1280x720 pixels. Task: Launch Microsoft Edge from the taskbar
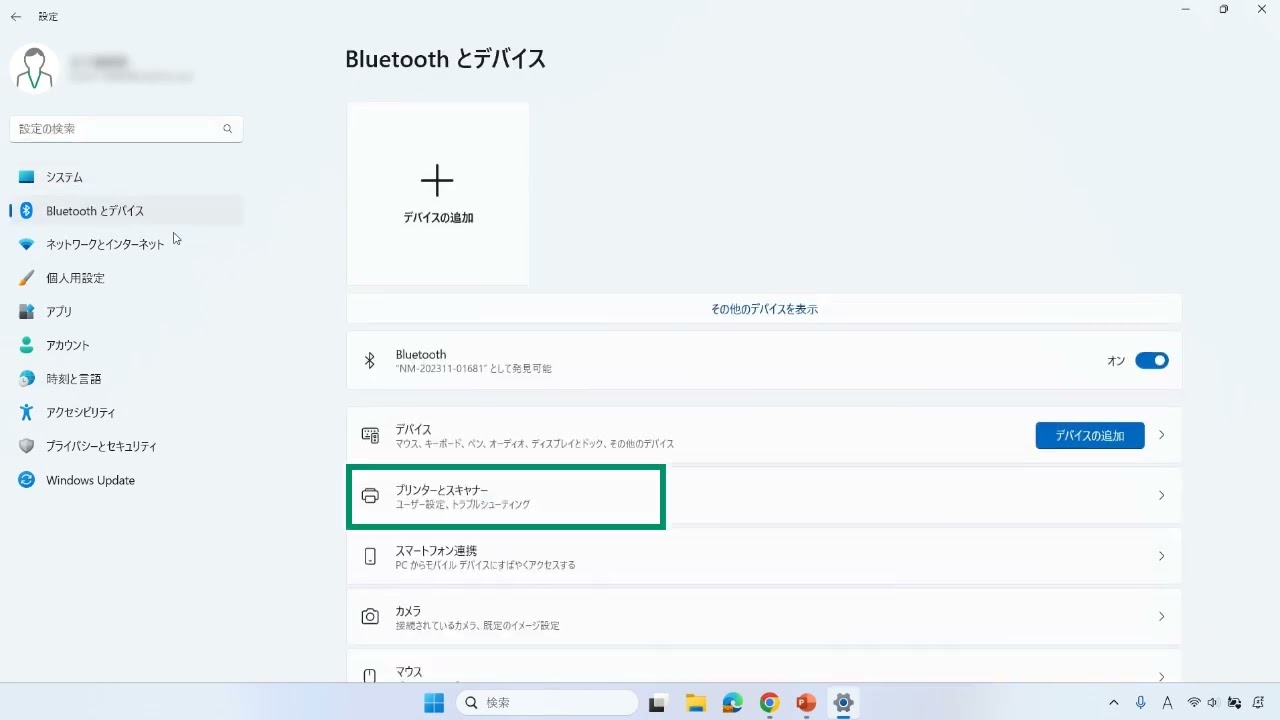tap(732, 703)
